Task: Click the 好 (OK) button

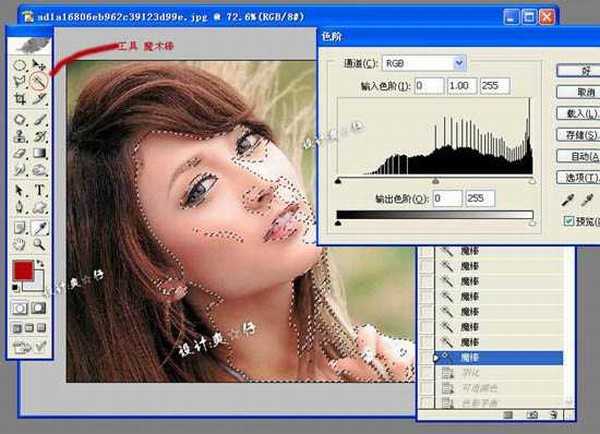Action: pos(577,71)
